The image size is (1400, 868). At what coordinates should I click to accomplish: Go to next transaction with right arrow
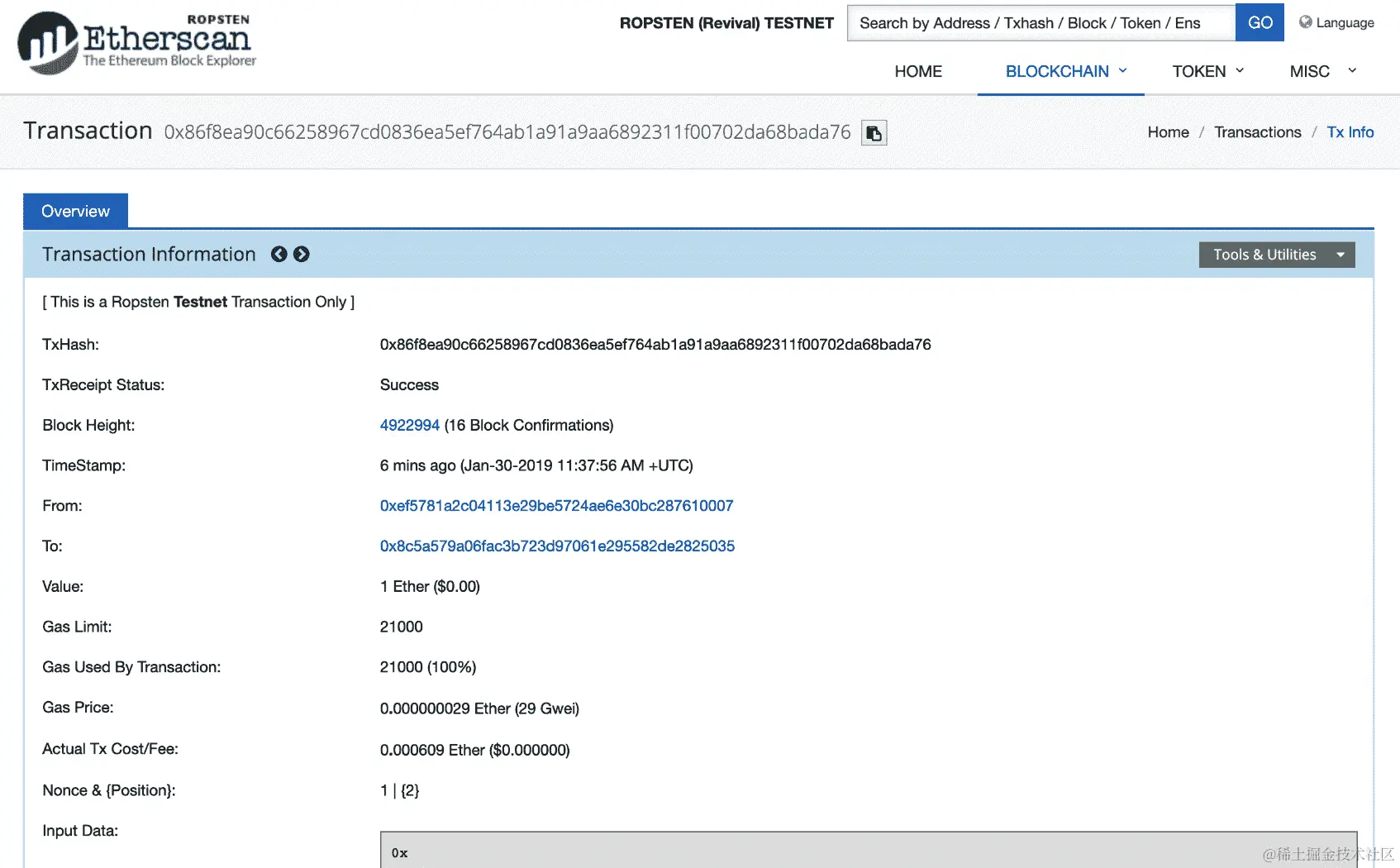pyautogui.click(x=302, y=255)
